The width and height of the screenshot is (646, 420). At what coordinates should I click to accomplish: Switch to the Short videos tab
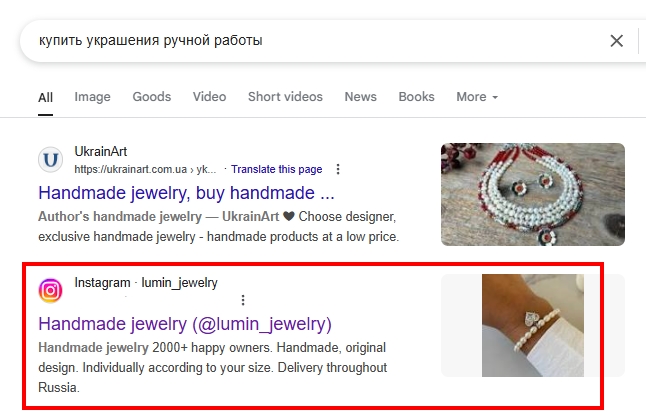click(285, 97)
